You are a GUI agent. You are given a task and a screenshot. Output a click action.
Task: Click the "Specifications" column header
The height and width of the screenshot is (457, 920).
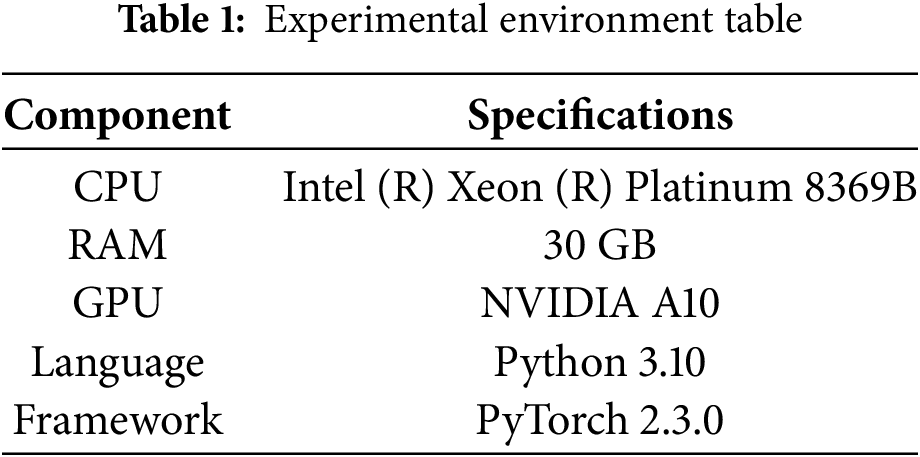[600, 115]
